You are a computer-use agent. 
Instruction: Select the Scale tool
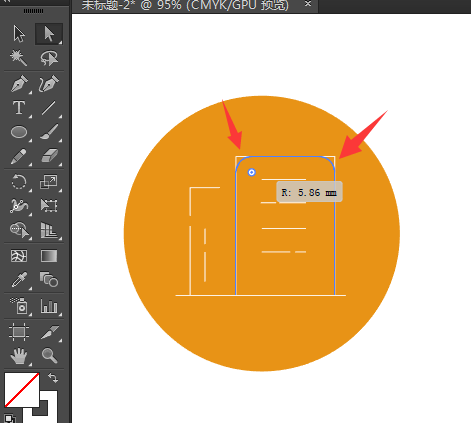click(49, 182)
